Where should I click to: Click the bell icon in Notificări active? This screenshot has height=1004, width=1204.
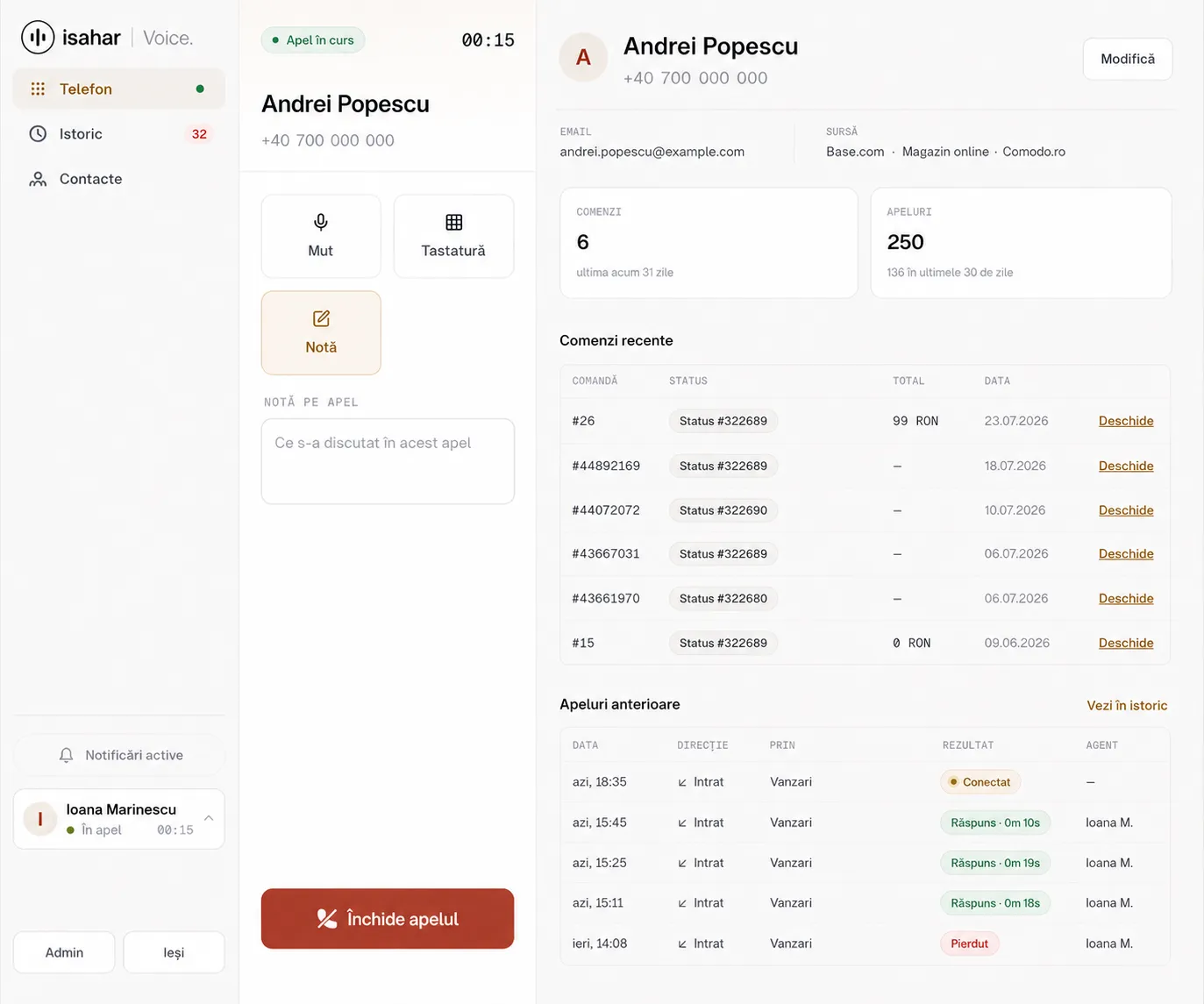66,755
